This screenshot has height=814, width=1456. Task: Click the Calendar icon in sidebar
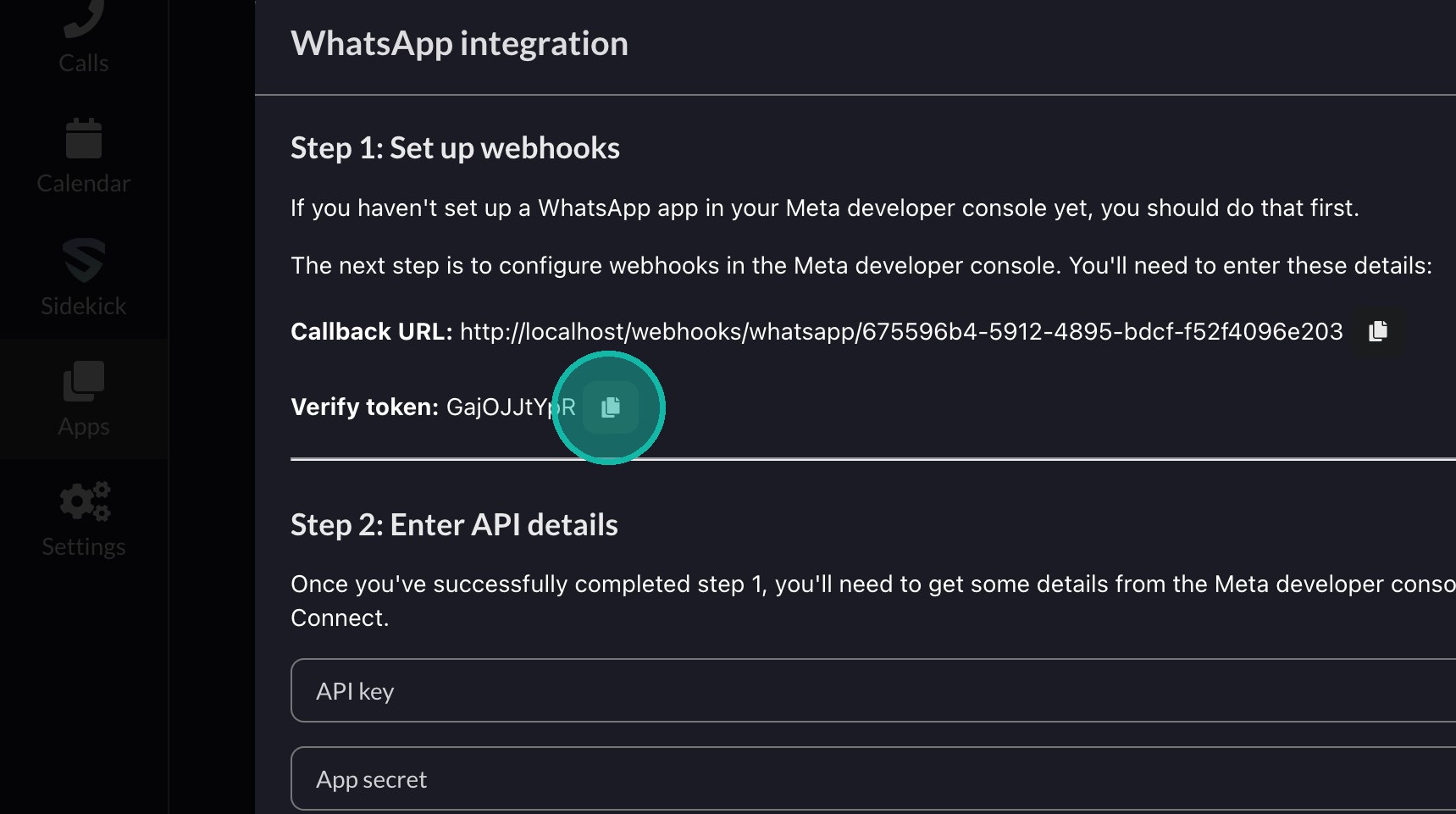pyautogui.click(x=83, y=139)
